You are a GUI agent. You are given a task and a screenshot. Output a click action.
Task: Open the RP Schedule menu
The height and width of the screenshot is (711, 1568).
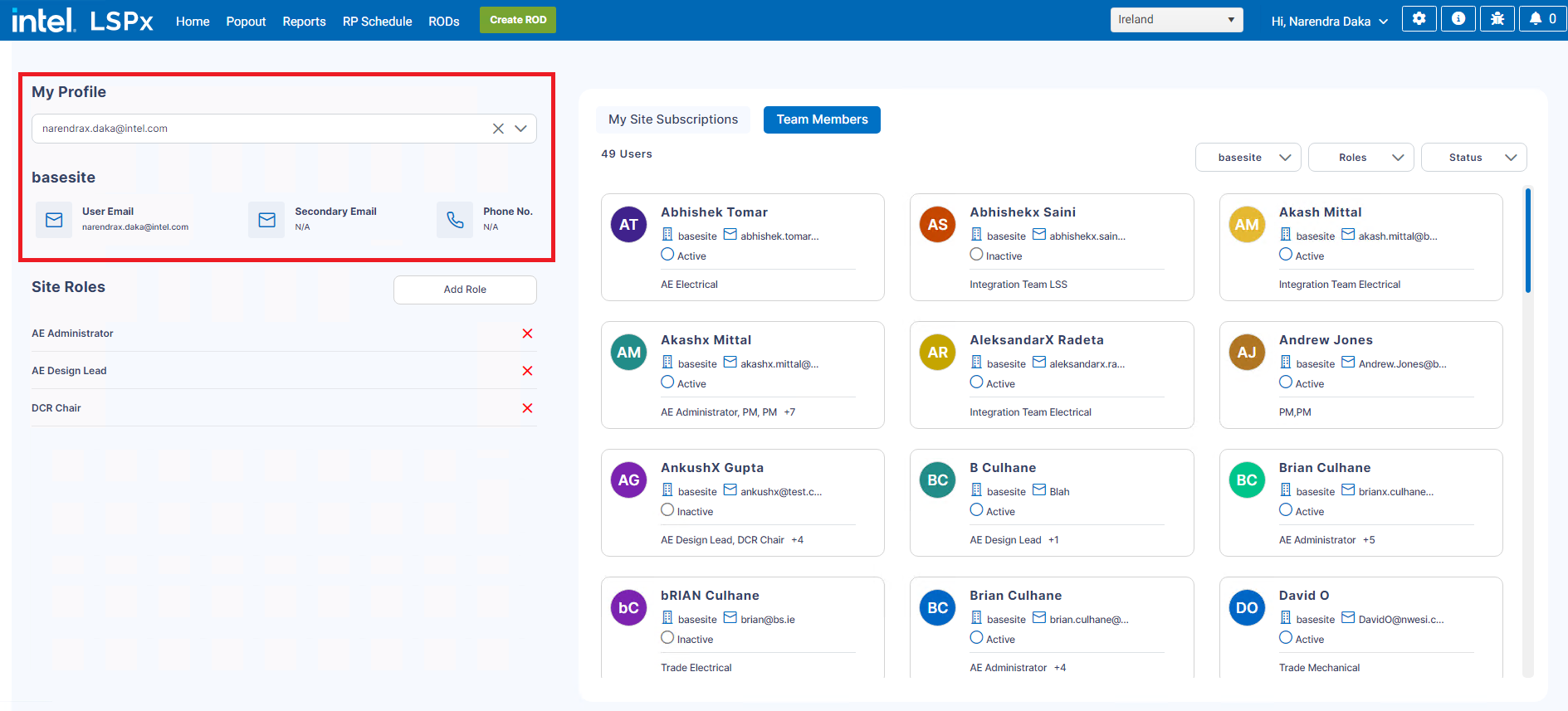(x=377, y=22)
